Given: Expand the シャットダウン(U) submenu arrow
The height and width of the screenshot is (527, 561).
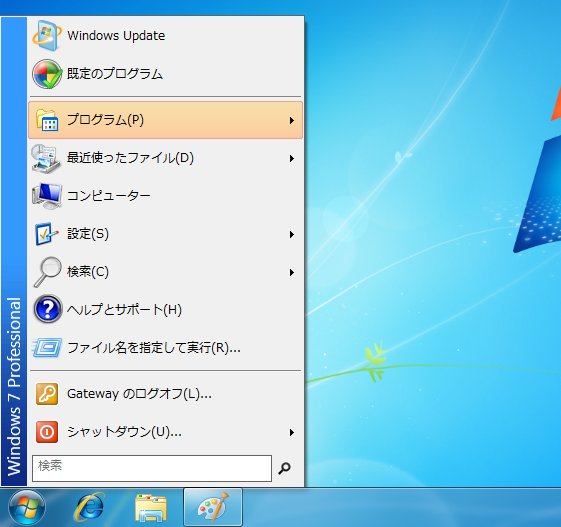Looking at the screenshot, I should [292, 433].
